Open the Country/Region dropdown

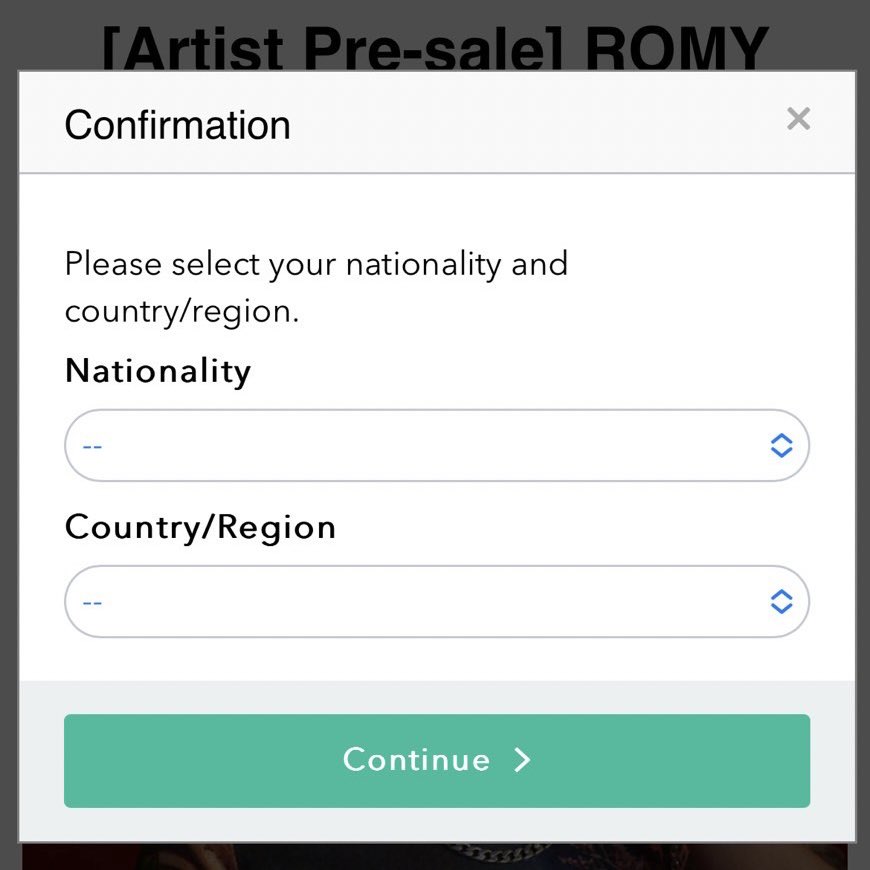click(437, 601)
